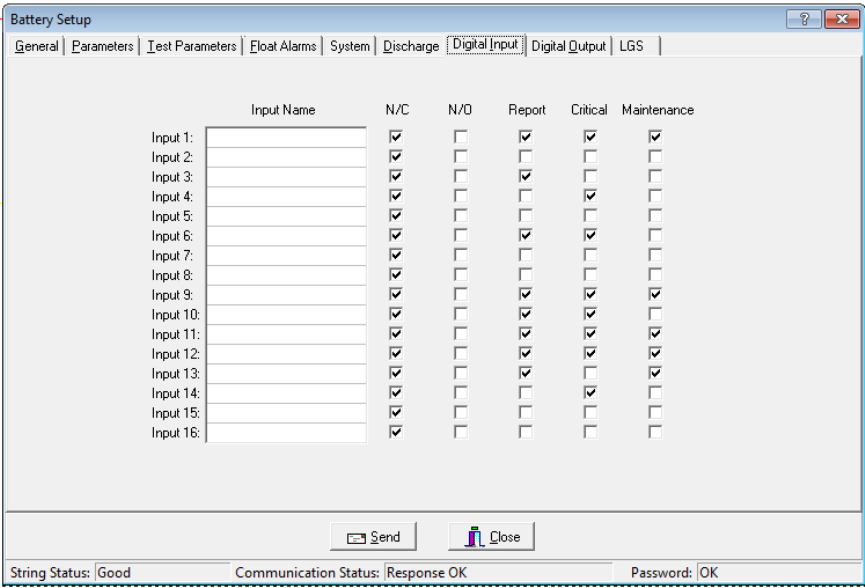Image resolution: width=865 pixels, height=588 pixels.
Task: Uncheck N/C for Input 5
Action: [x=396, y=216]
